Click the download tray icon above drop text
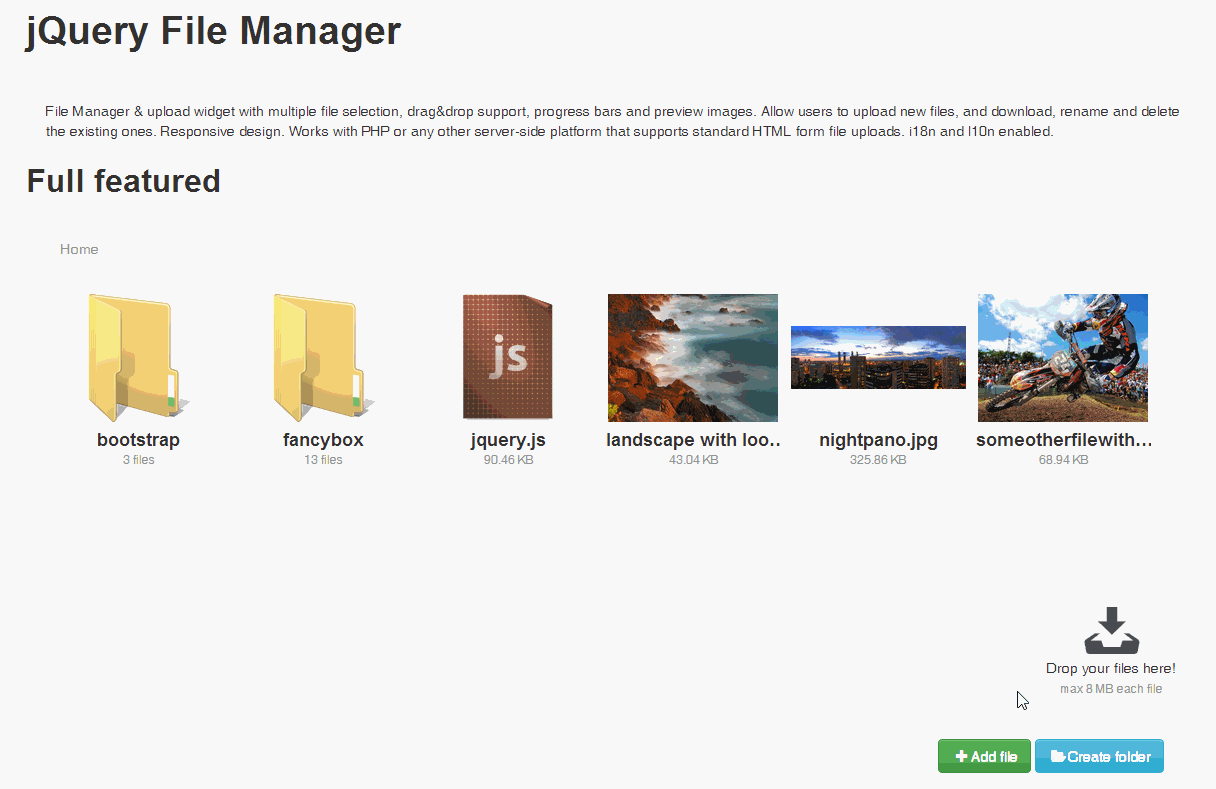 (1111, 630)
